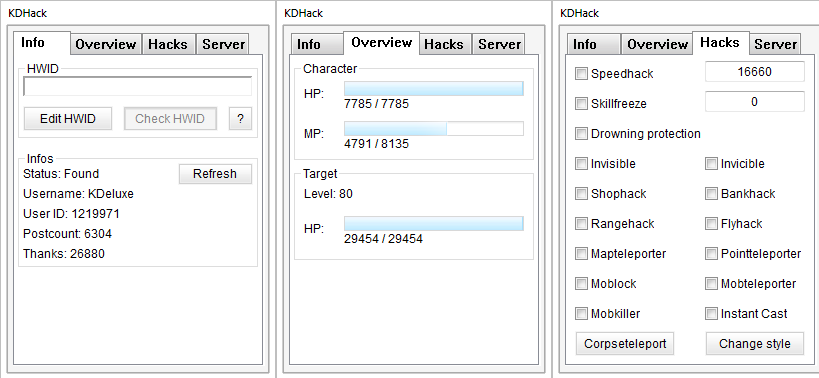Switch to Overview tab in left window
The image size is (819, 378).
click(106, 44)
